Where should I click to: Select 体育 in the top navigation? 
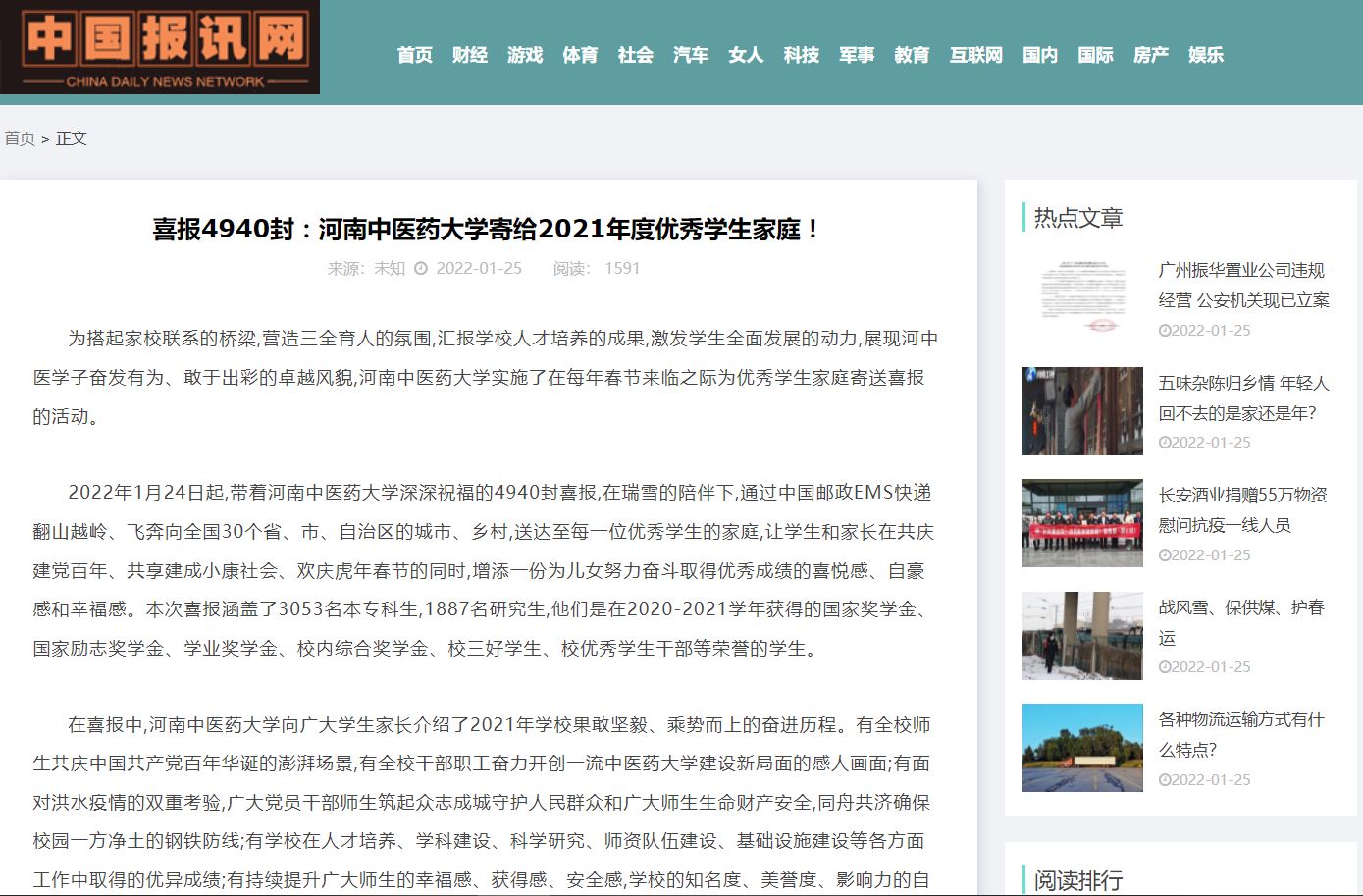click(580, 55)
